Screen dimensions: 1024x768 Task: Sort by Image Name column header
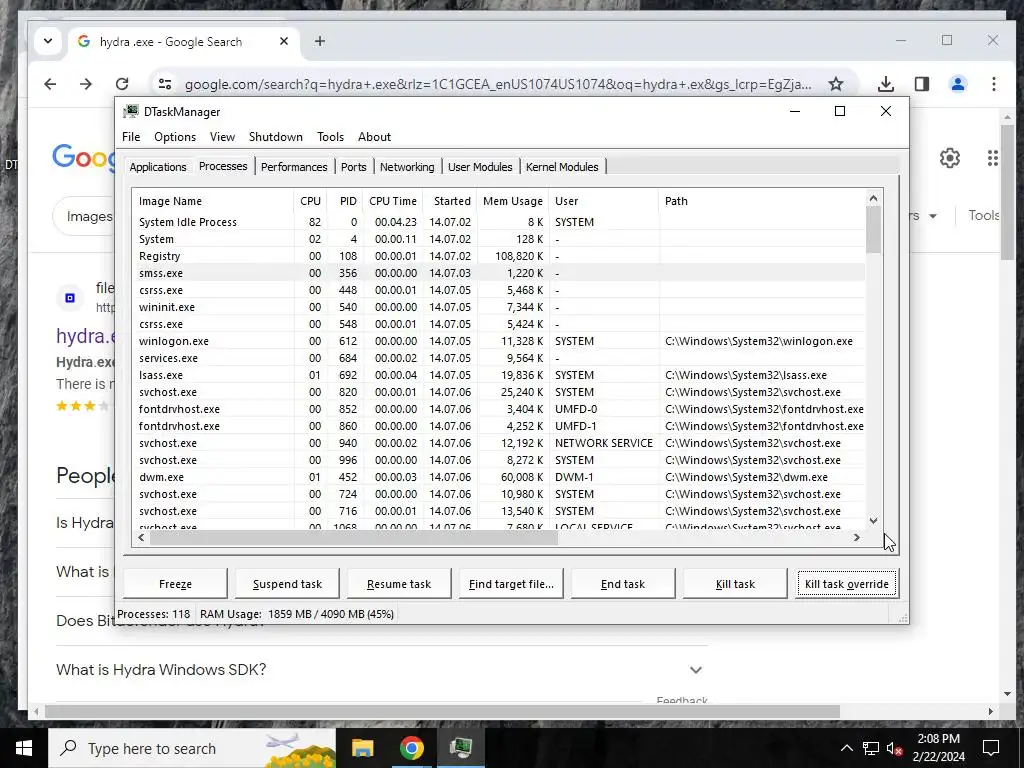coord(213,201)
